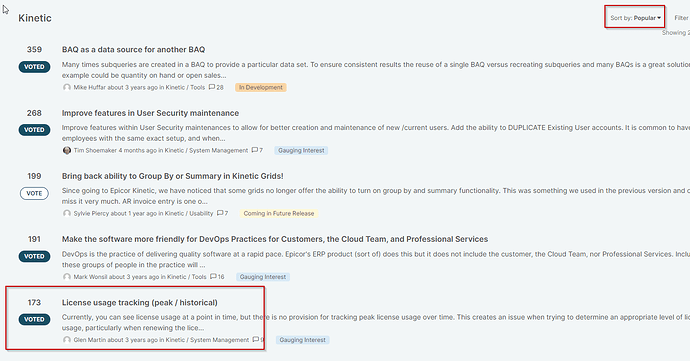Click the 173 vote count

tap(34, 302)
